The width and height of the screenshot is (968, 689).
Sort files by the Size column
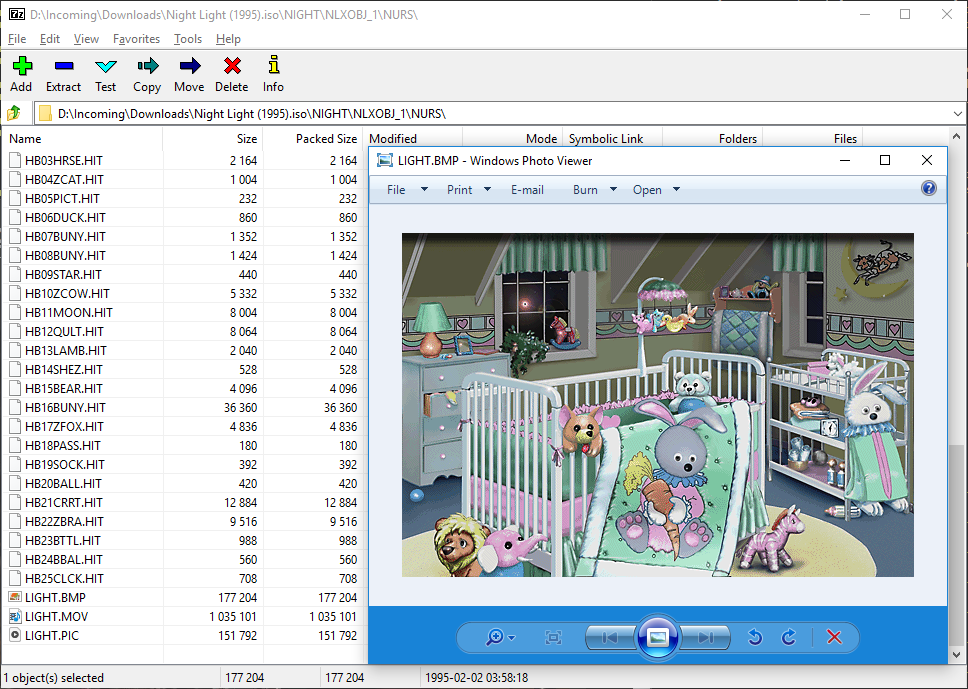pos(213,139)
